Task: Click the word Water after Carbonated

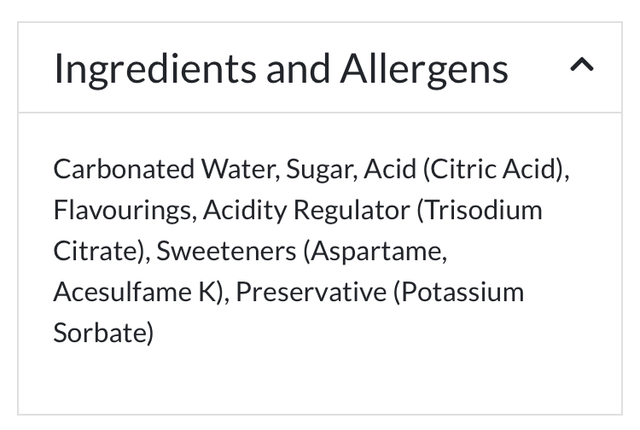Action: 236,168
